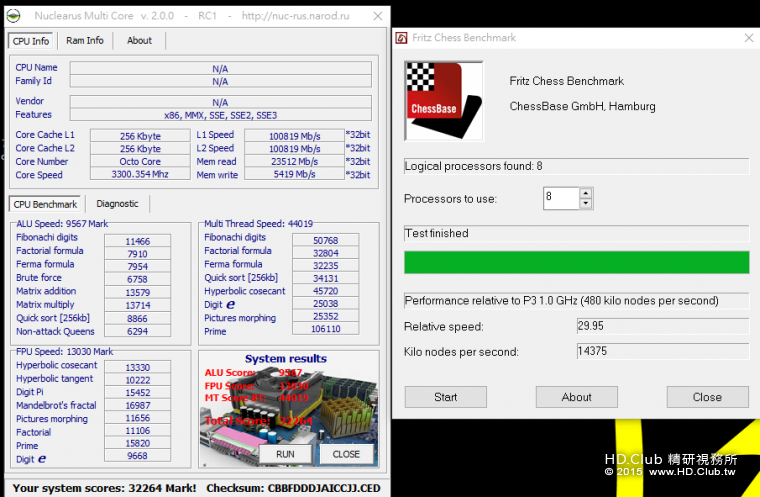Click the Core Speed value 3300.354 Mhz
The width and height of the screenshot is (760, 497).
tap(140, 174)
